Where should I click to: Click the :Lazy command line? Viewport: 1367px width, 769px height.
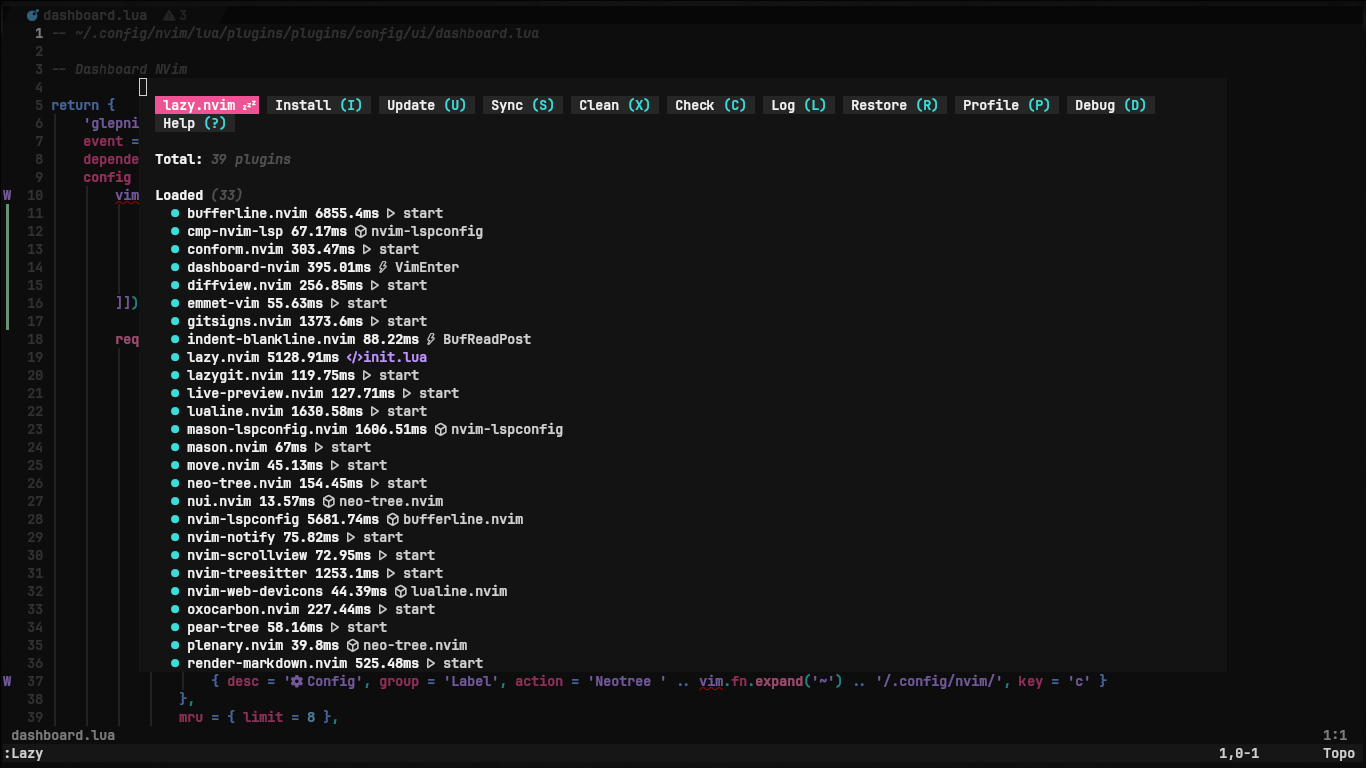[23, 753]
